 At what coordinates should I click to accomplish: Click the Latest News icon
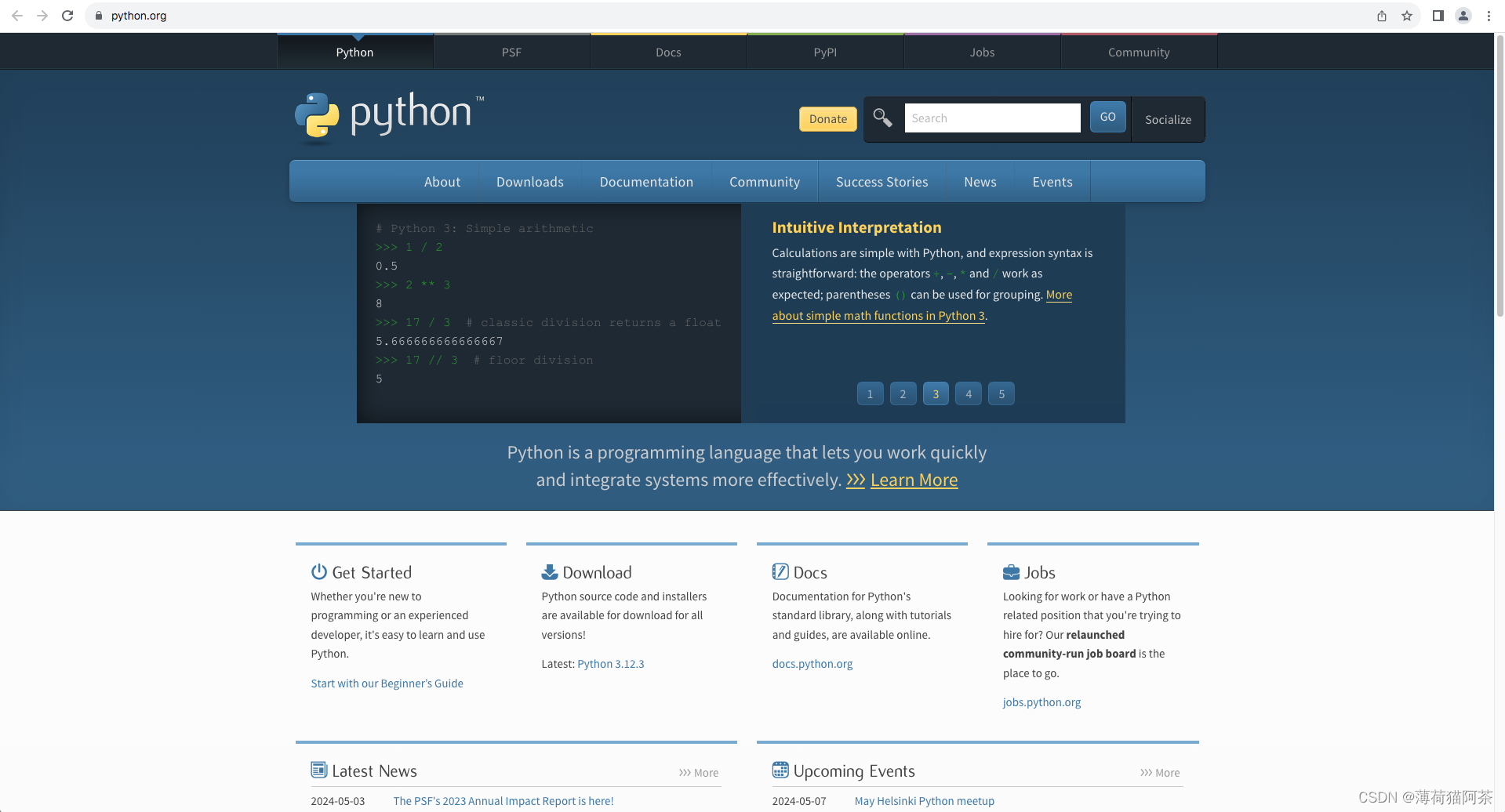click(x=319, y=770)
